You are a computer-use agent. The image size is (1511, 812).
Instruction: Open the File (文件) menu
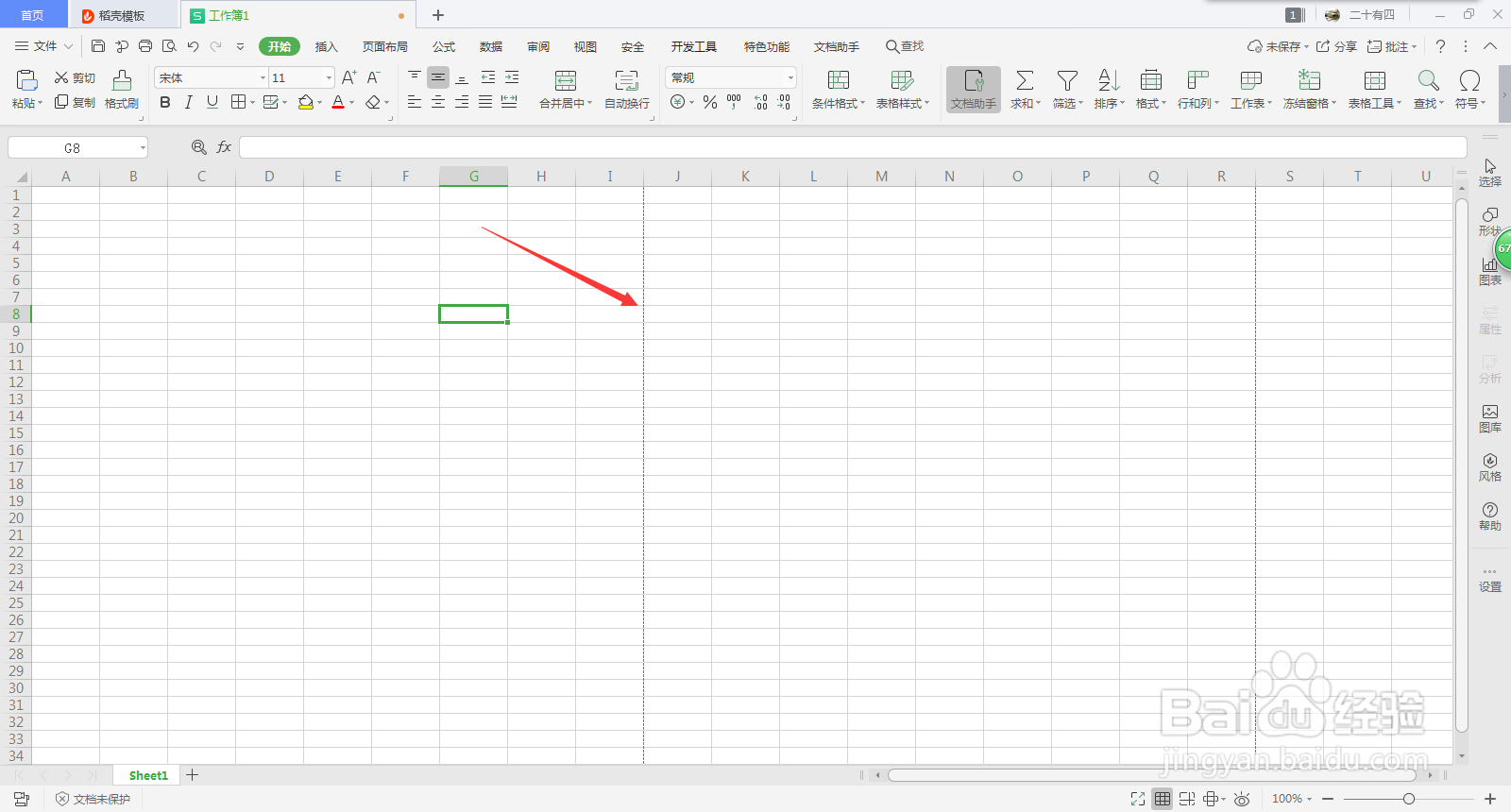[x=43, y=46]
